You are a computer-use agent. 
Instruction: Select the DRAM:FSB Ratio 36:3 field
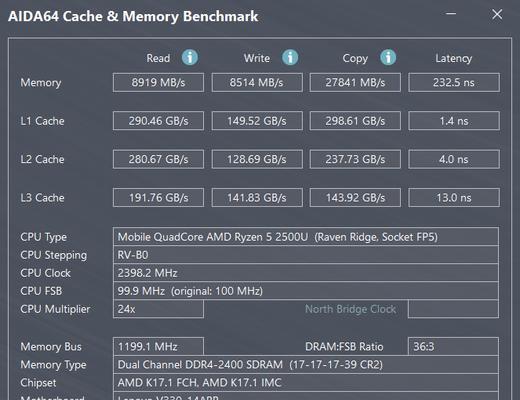453,346
